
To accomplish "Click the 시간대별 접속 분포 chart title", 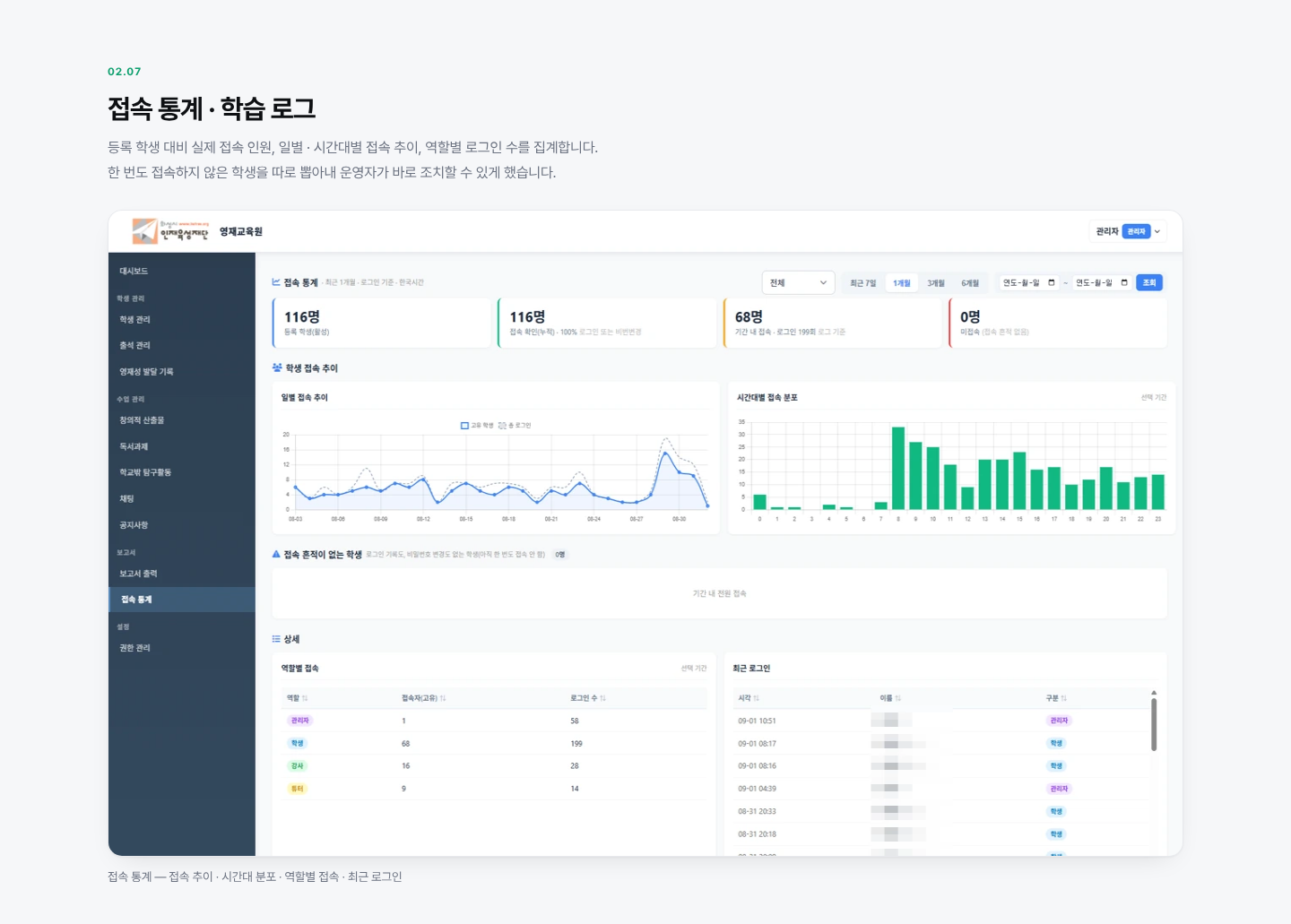I will 767,398.
